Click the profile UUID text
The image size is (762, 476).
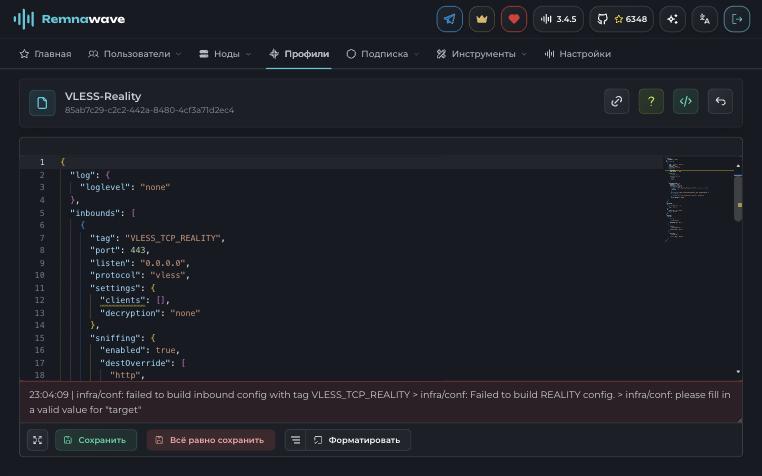(149, 110)
